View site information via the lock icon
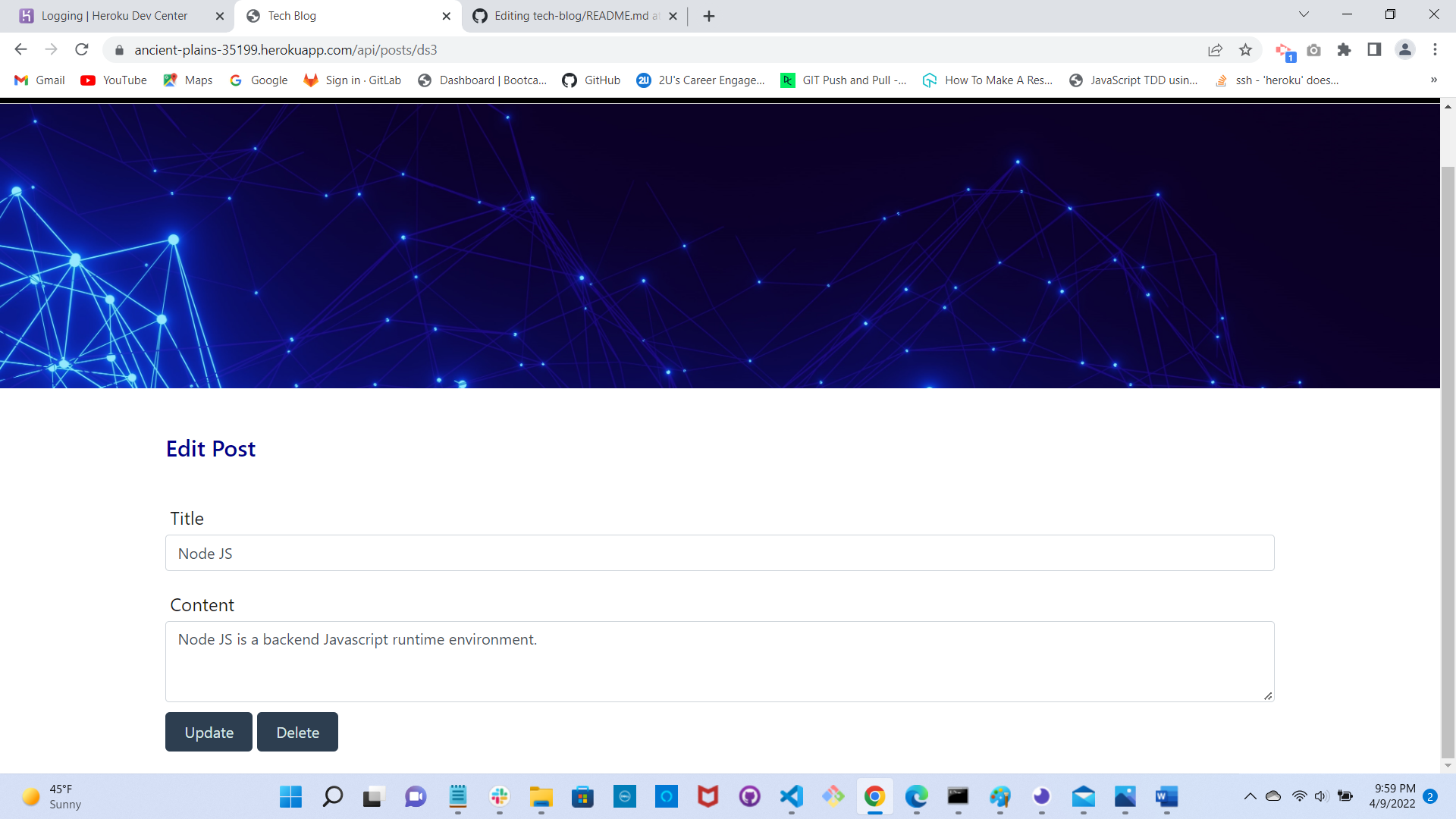This screenshot has height=819, width=1456. [119, 50]
